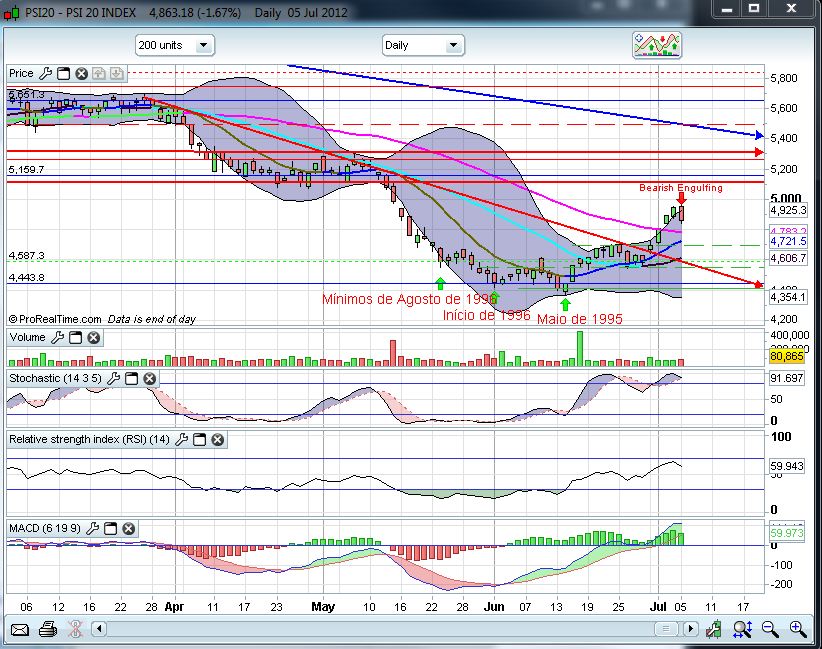
Task: Maximize the Price panel
Action: [63, 73]
